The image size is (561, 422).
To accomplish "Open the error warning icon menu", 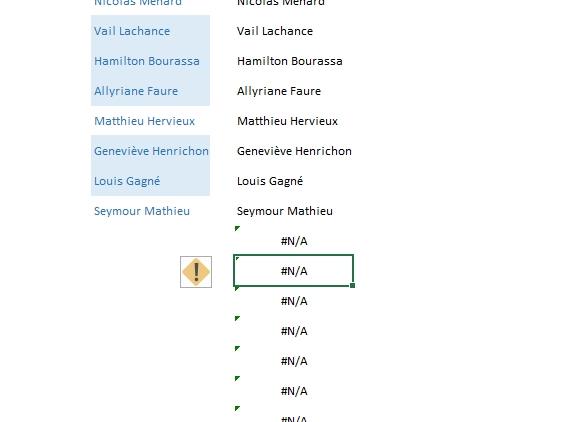I will click(x=196, y=272).
